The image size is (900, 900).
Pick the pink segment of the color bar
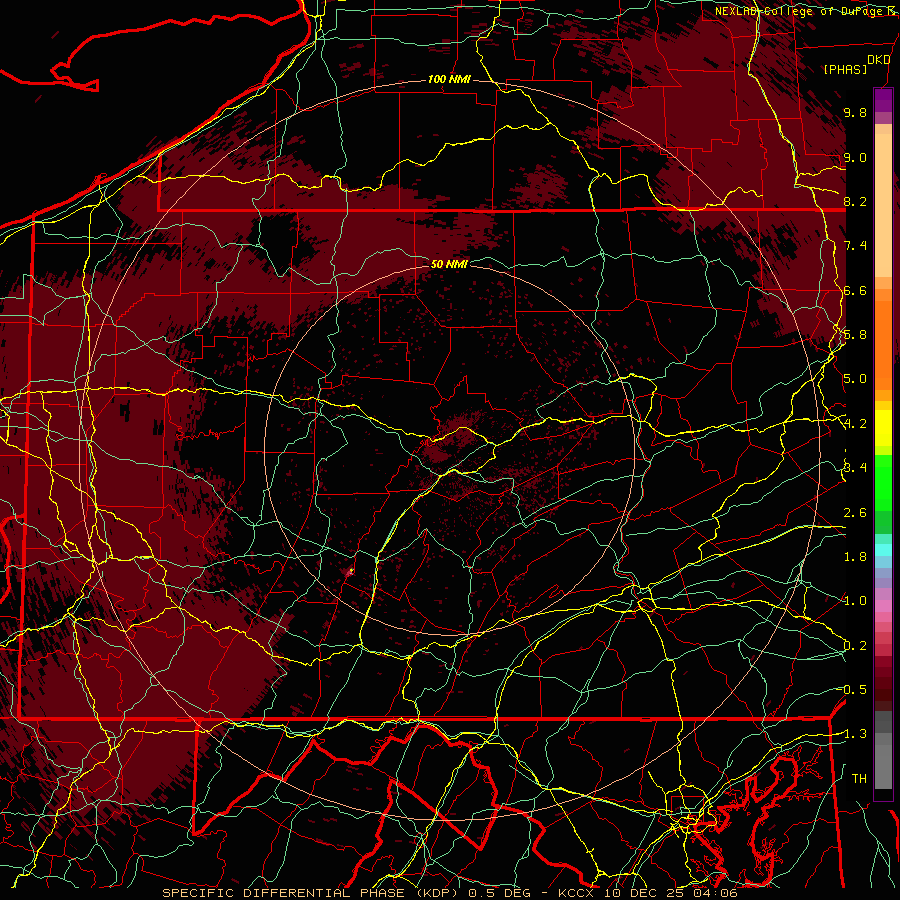pos(883,605)
